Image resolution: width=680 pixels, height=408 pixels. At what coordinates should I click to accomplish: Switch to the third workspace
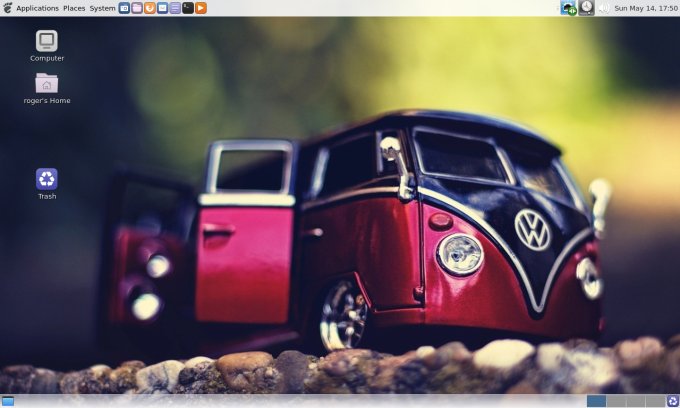635,401
